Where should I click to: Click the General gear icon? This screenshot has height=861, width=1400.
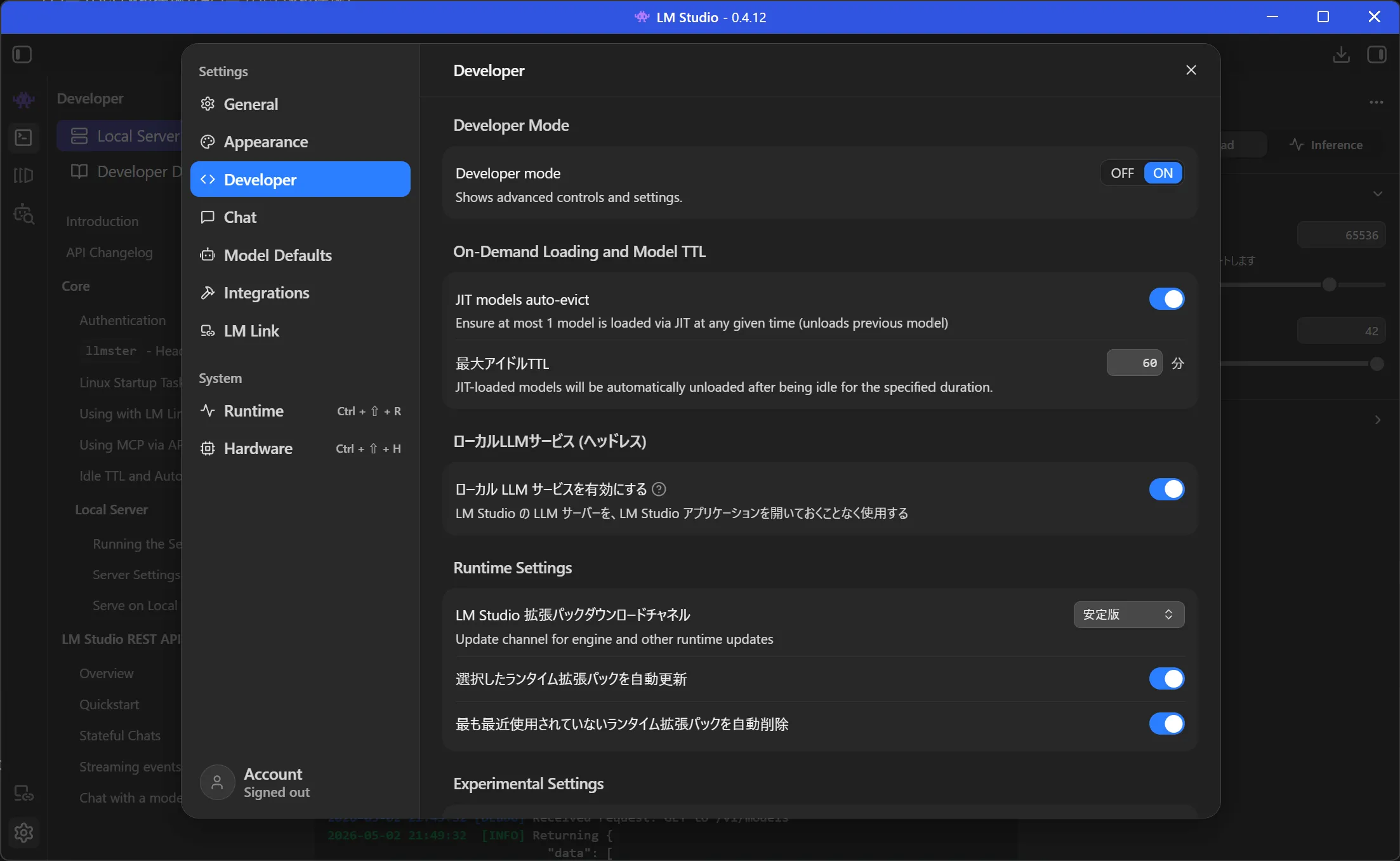click(x=208, y=104)
